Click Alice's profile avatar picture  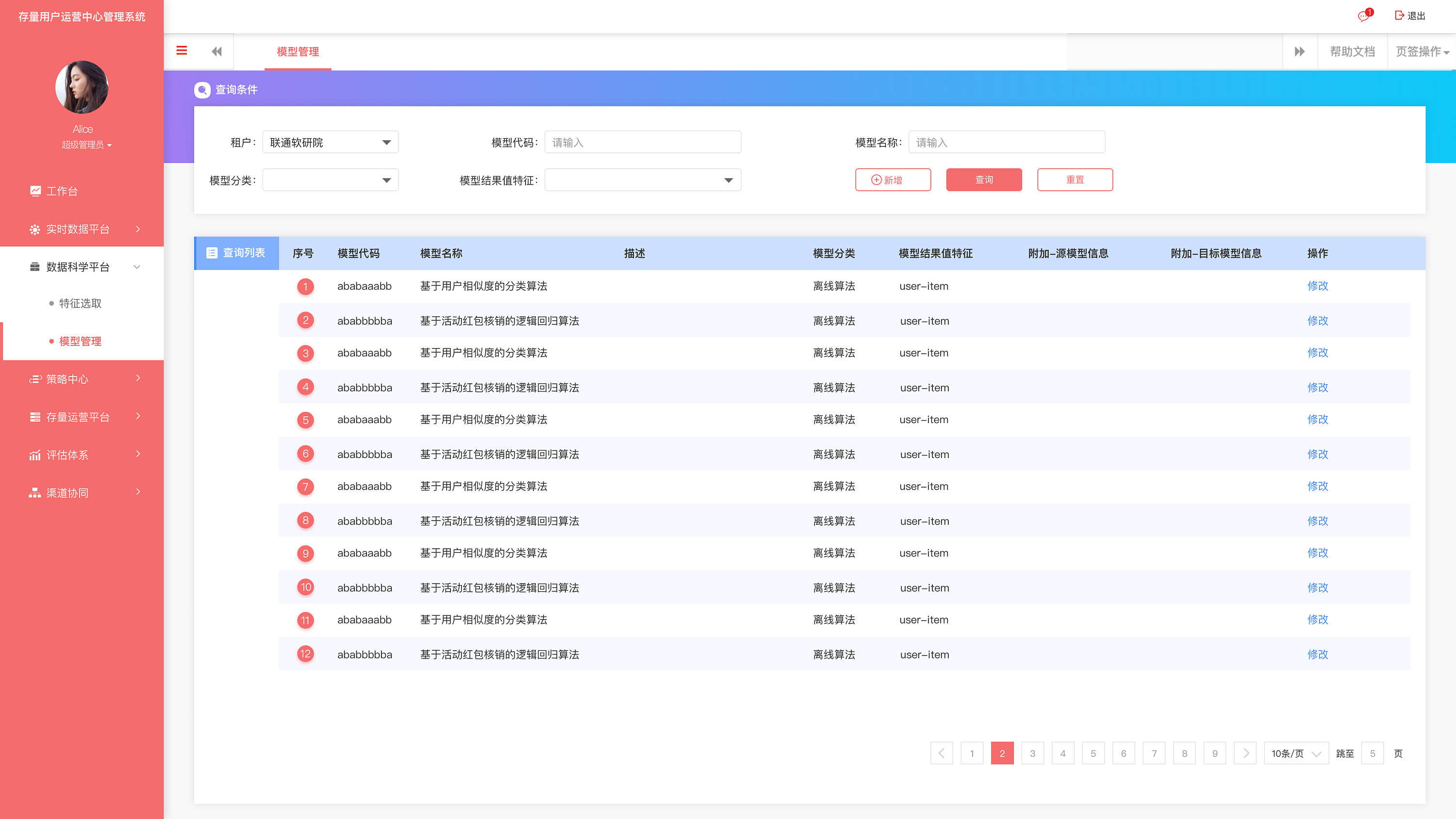coord(82,88)
